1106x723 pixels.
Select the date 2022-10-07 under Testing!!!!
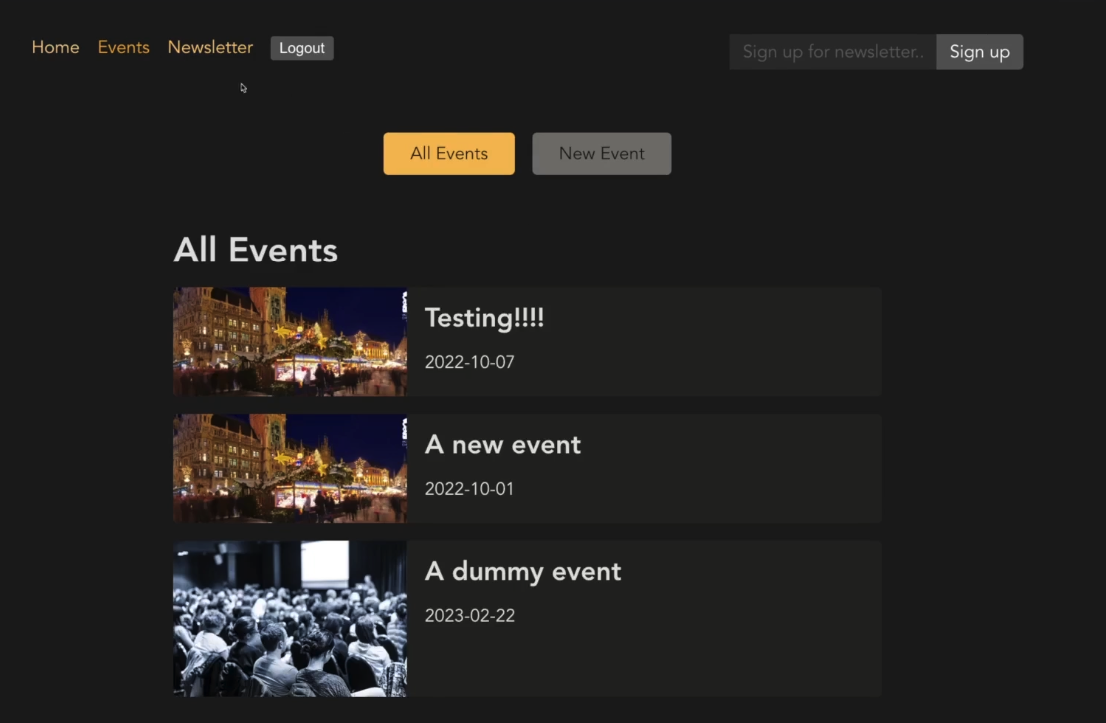tap(469, 362)
